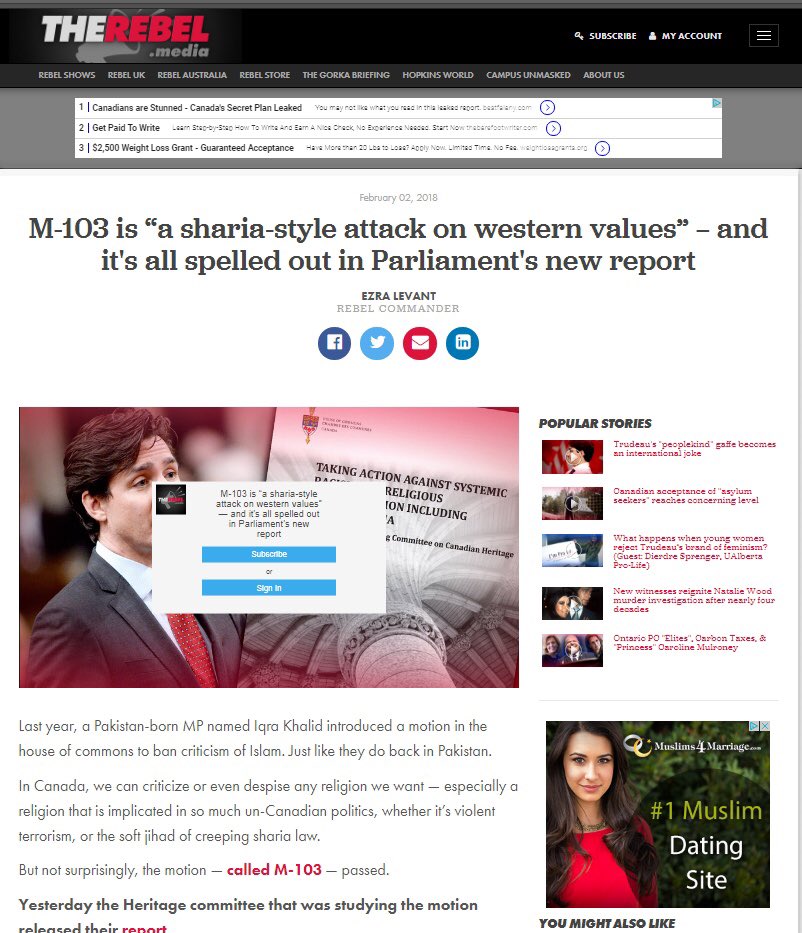Click AdChoices icon on top banner ad
802x933 pixels.
point(716,103)
